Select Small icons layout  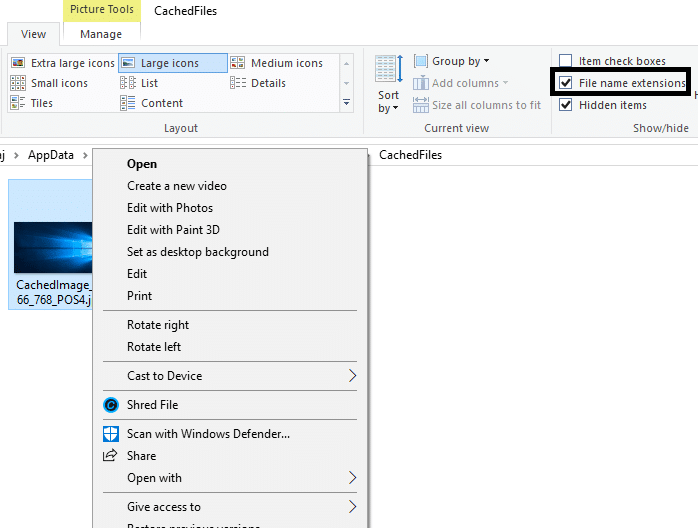point(49,83)
